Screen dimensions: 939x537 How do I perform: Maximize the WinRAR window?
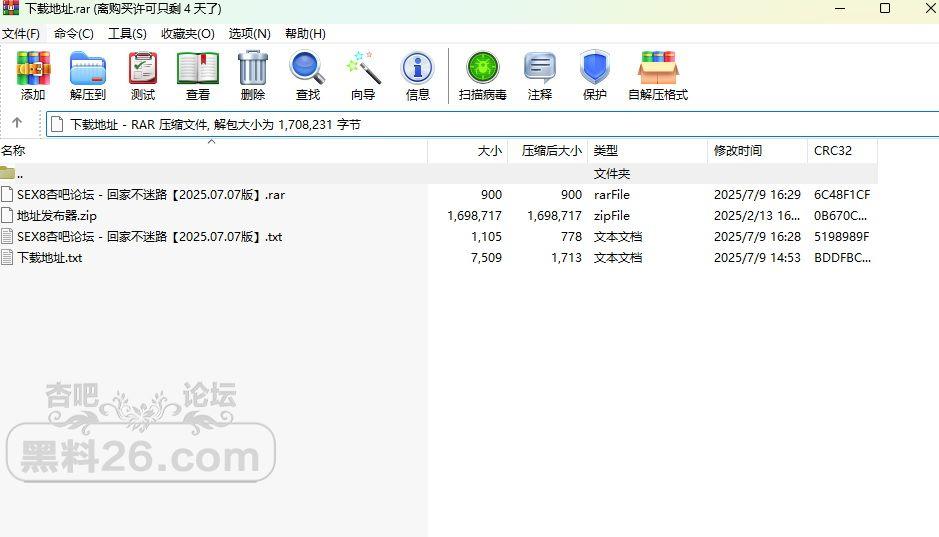(x=885, y=8)
